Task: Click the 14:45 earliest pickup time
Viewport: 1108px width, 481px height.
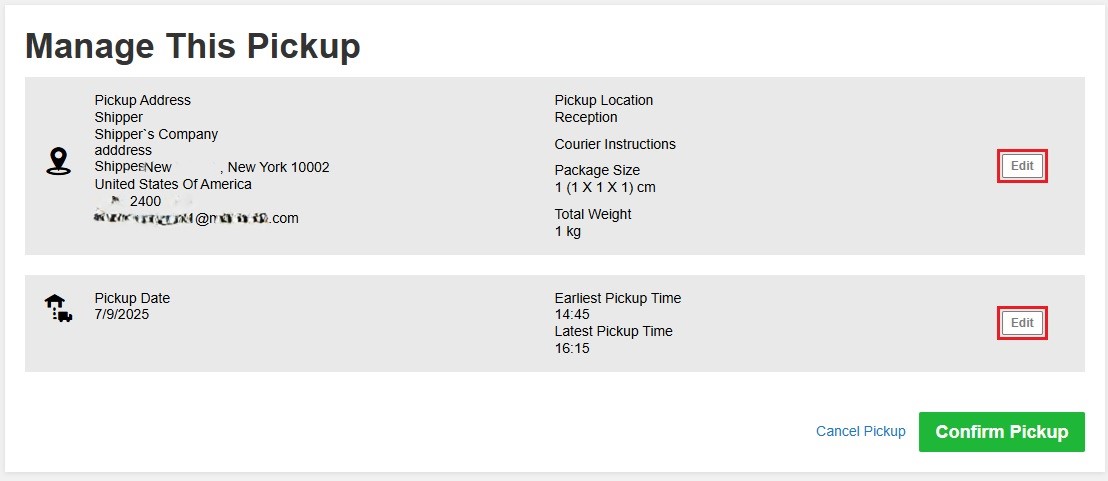Action: (572, 314)
